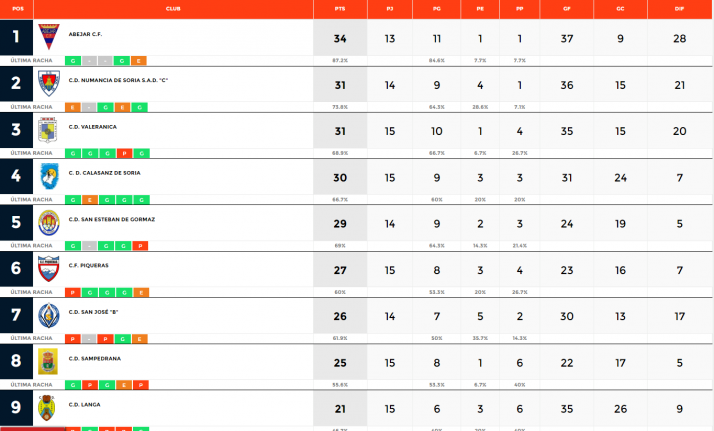This screenshot has width=714, height=431.
Task: Click the CLUB column header
Action: (173, 7)
